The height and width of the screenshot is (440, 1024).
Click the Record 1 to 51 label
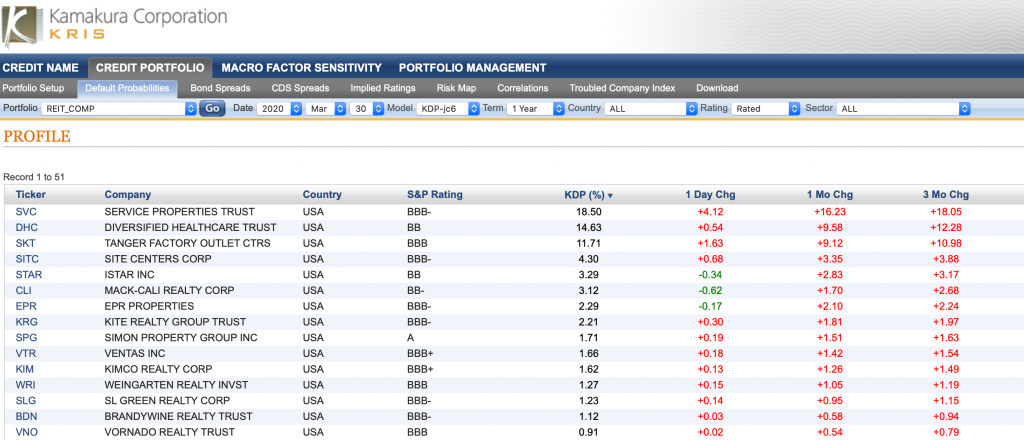(x=34, y=177)
